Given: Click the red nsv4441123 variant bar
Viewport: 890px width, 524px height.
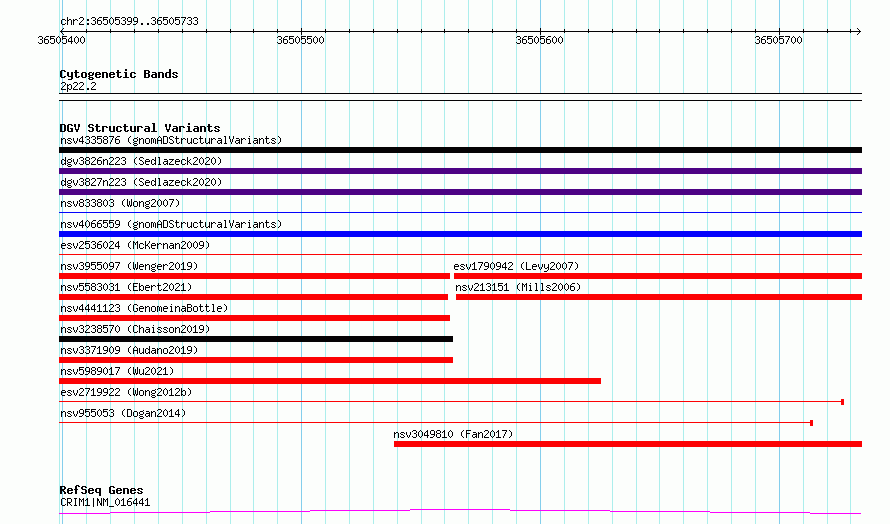Looking at the screenshot, I should coord(254,318).
